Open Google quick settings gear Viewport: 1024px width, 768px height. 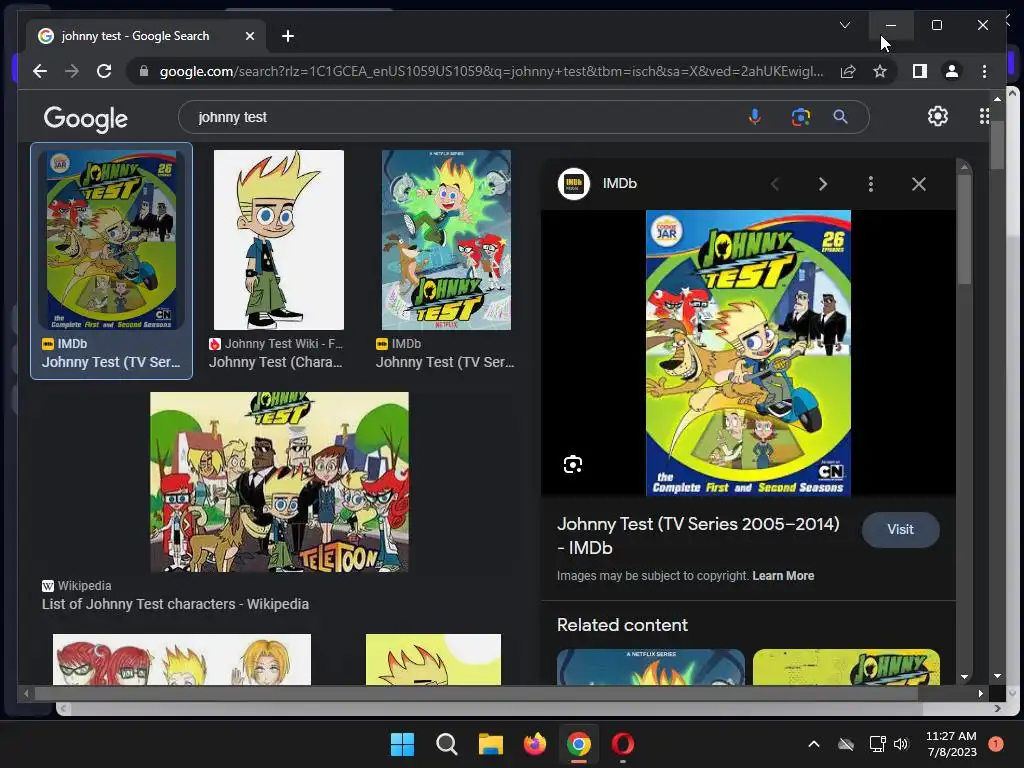pos(938,116)
